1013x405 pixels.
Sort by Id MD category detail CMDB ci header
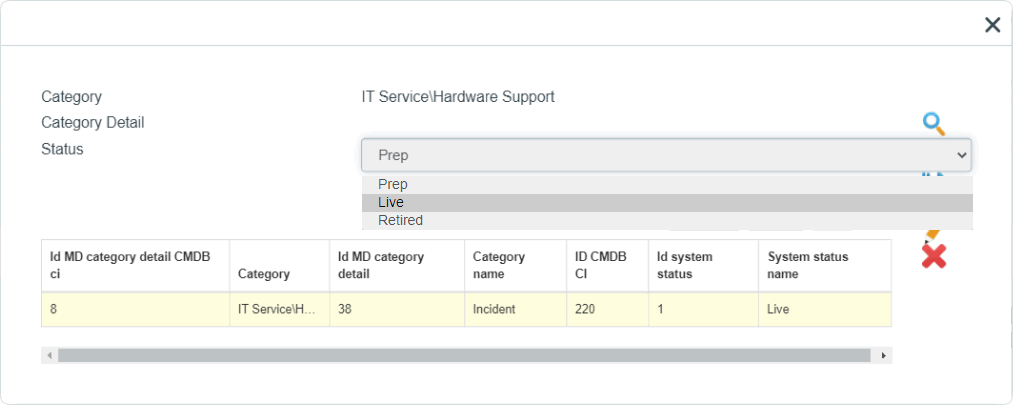(x=136, y=265)
